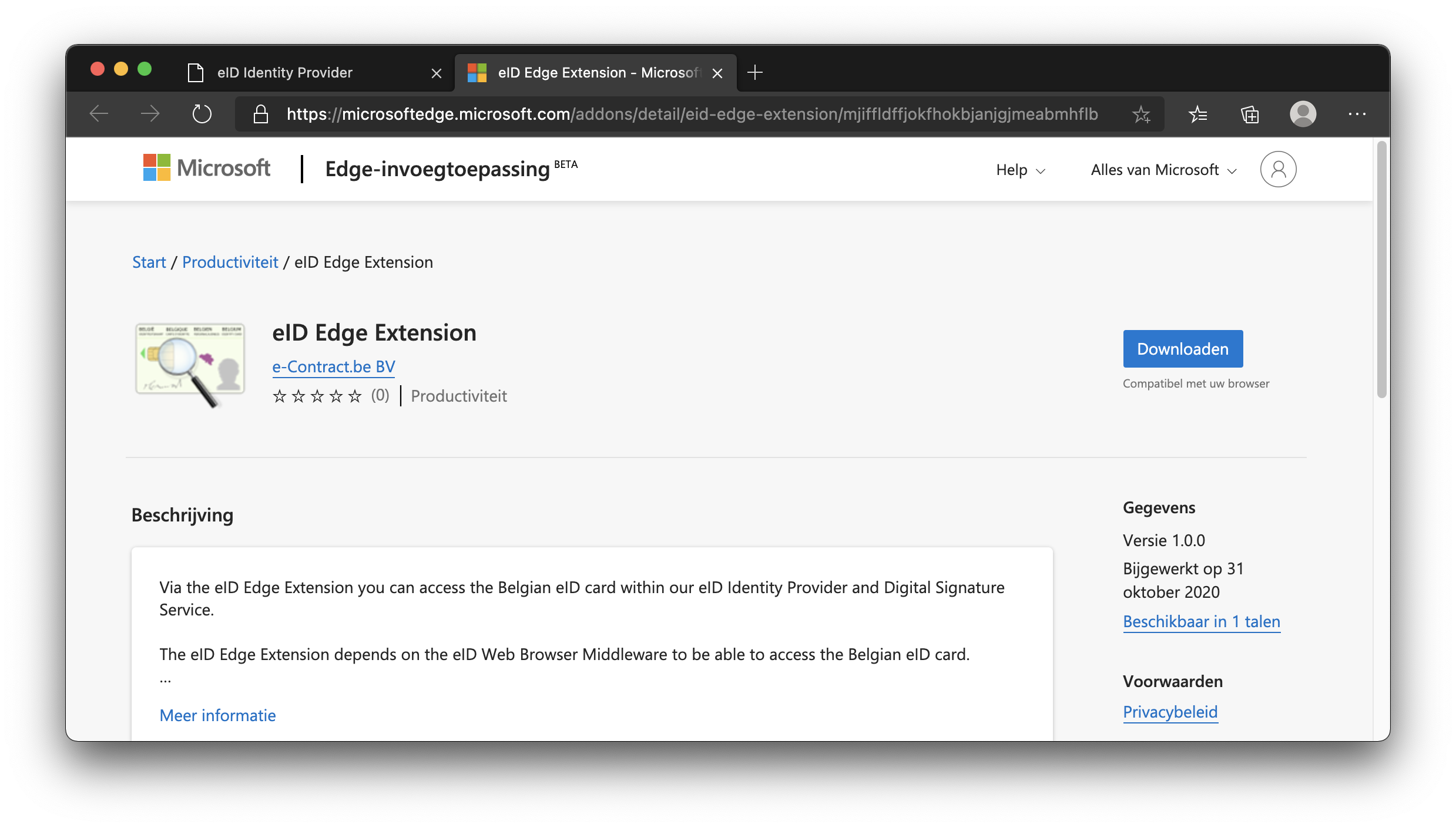Click the address bar URL field

(x=692, y=114)
